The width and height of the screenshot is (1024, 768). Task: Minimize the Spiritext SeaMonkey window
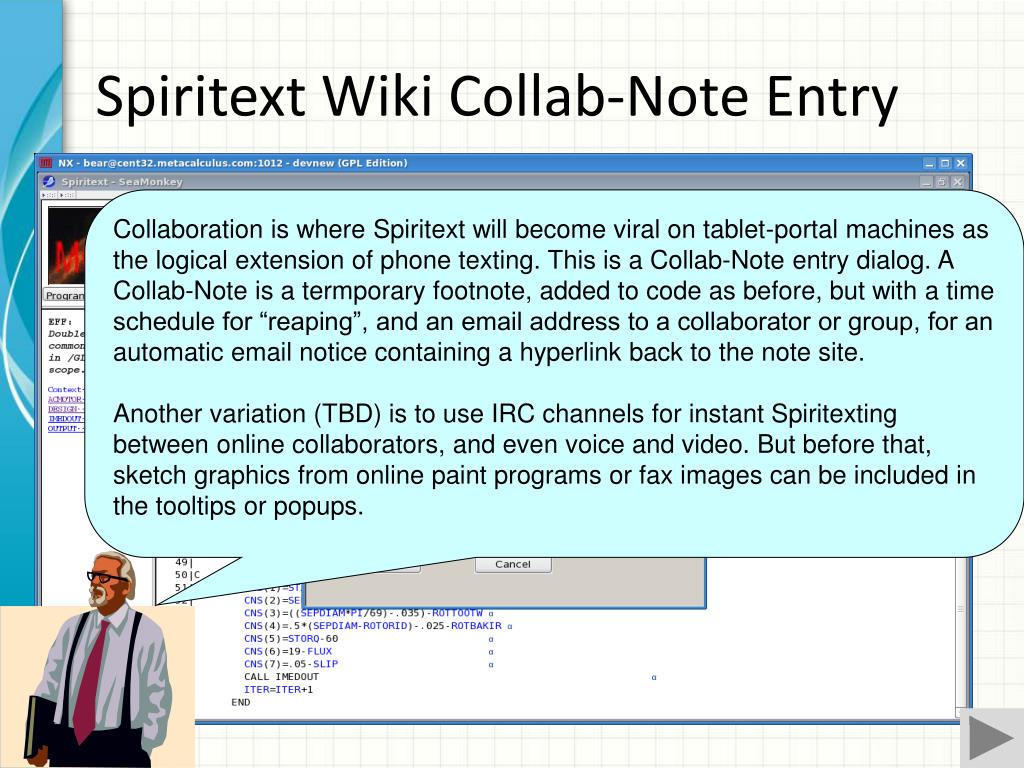coord(926,182)
